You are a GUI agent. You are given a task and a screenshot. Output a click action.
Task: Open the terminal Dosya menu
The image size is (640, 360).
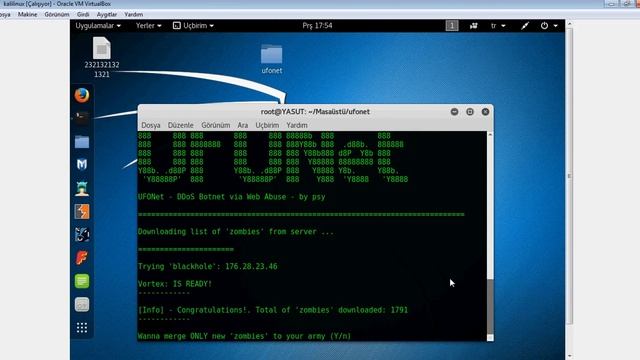[151, 125]
